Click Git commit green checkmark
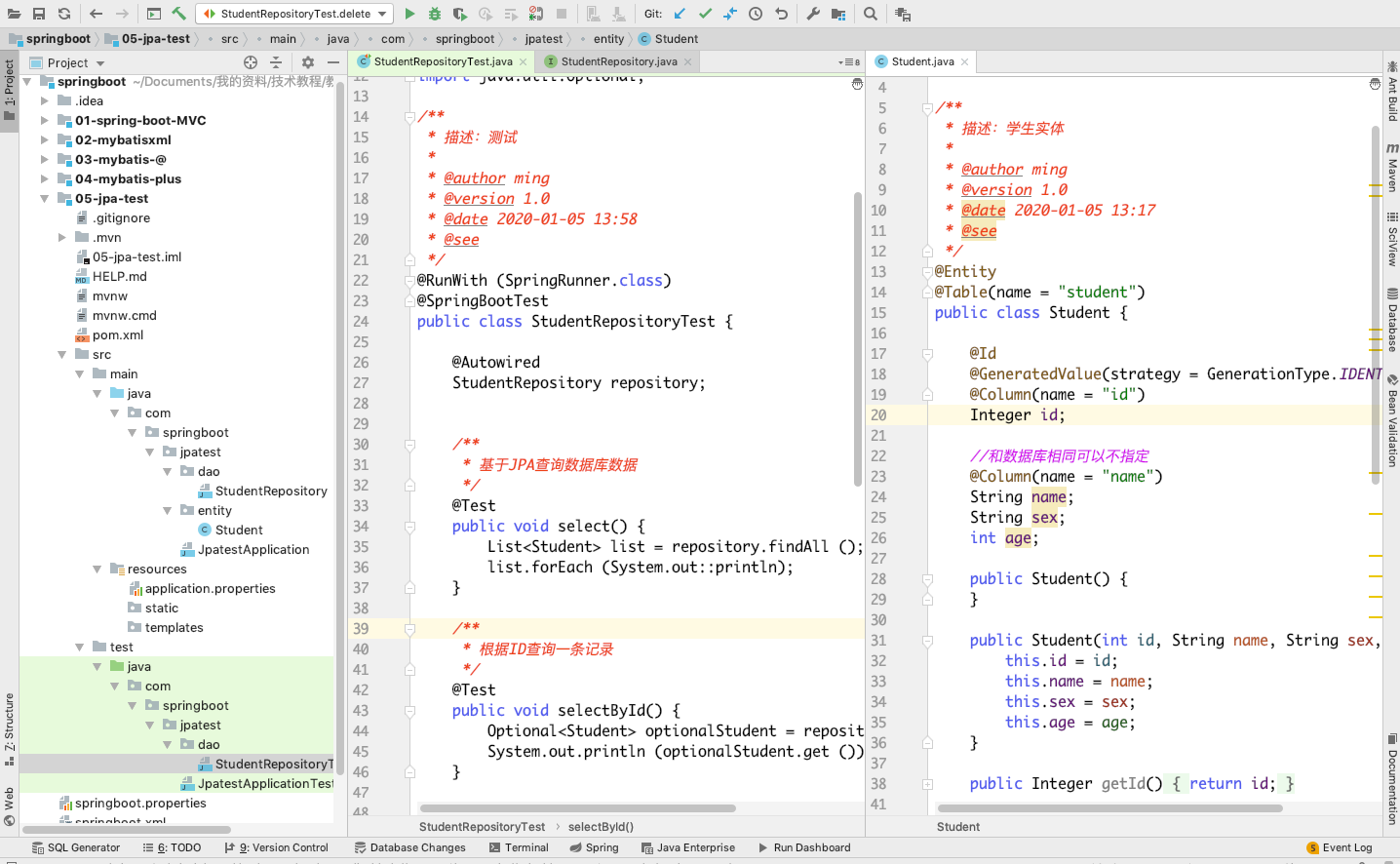Viewport: 1400px width, 864px height. [705, 14]
